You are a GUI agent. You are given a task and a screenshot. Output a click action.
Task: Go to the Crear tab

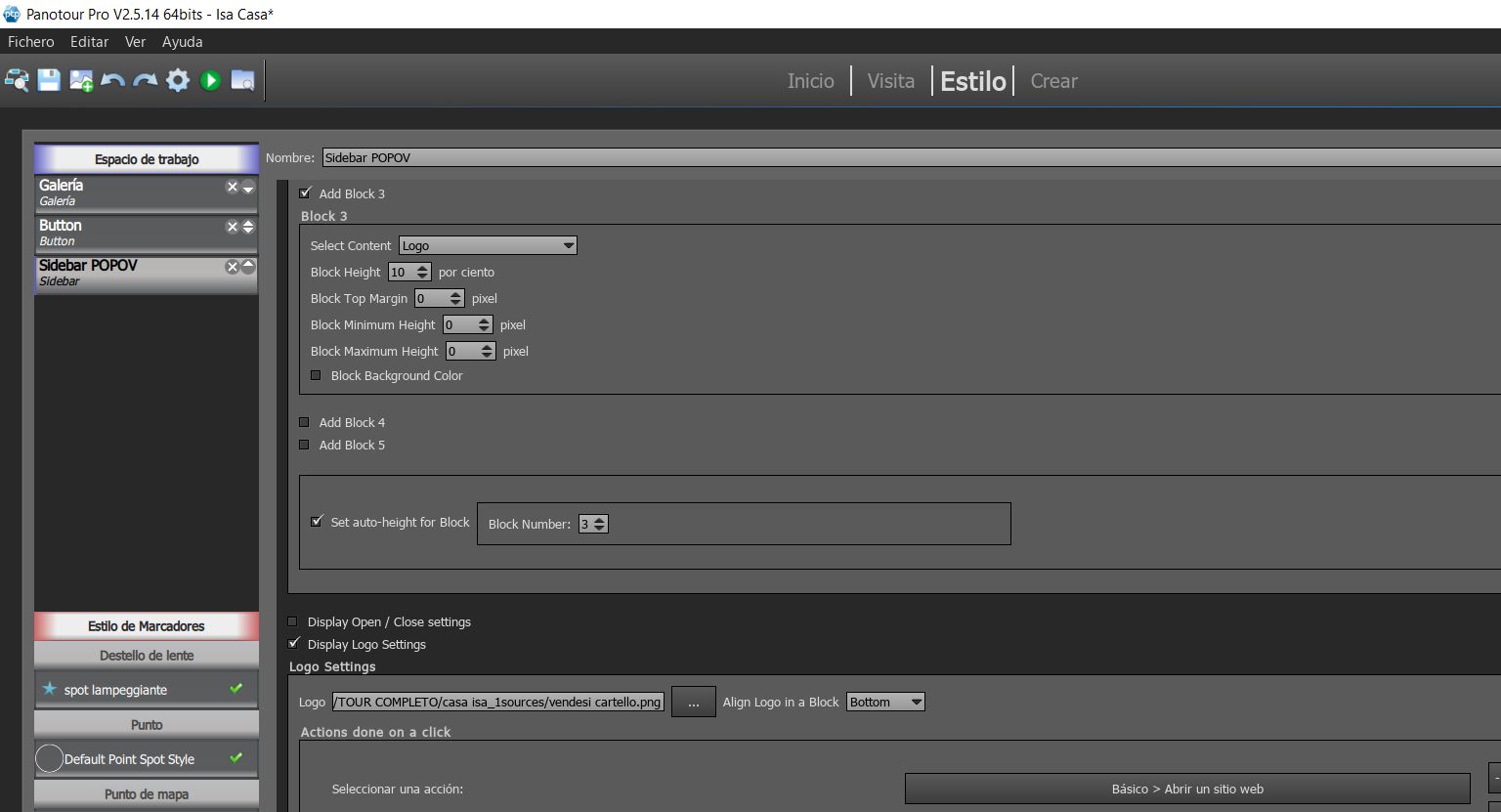click(1053, 81)
